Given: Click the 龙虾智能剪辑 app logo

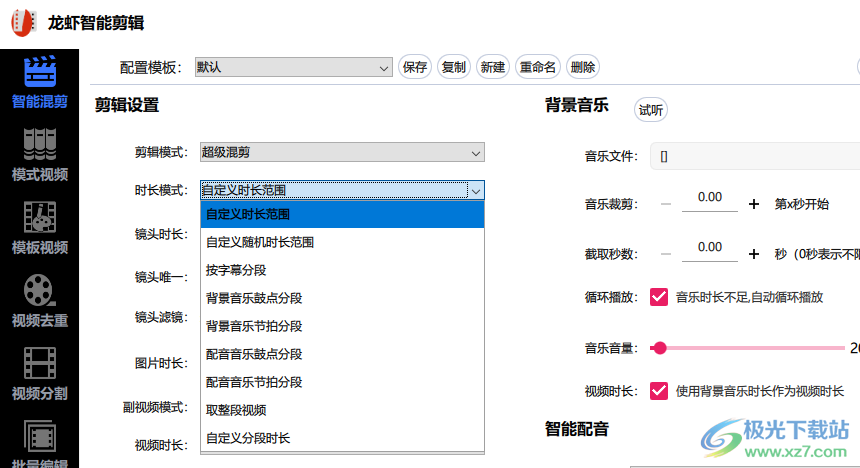Looking at the screenshot, I should coord(24,22).
